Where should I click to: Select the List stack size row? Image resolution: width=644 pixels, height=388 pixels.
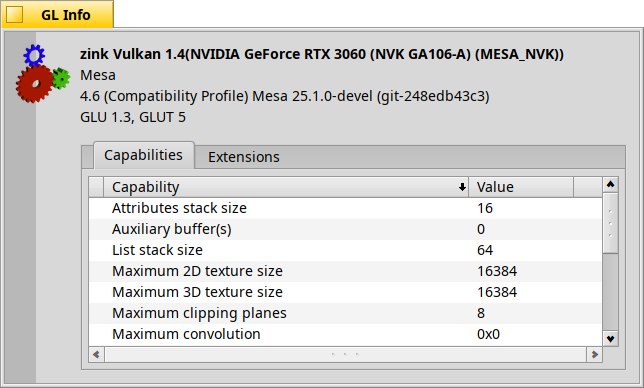pos(345,250)
